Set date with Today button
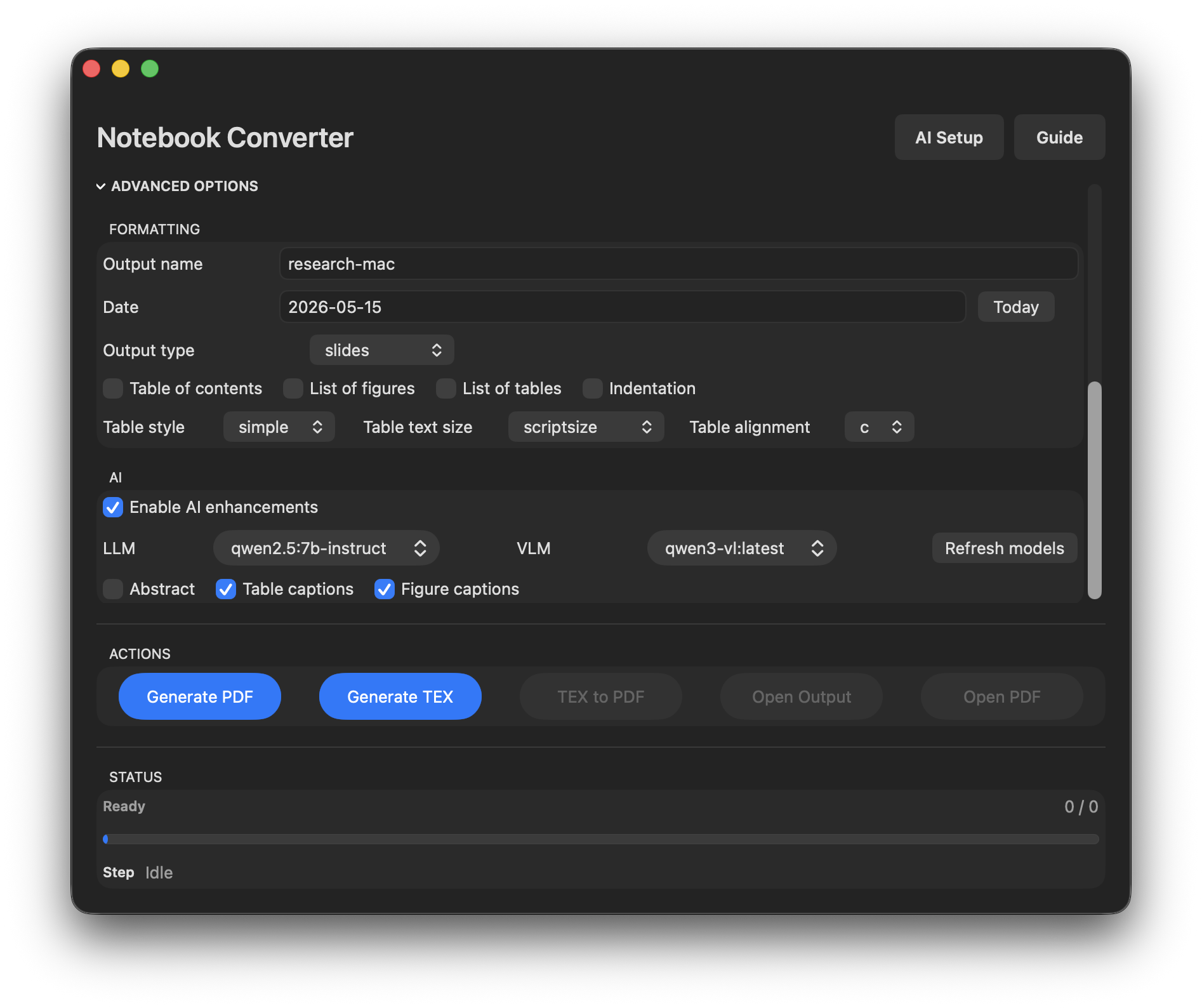The width and height of the screenshot is (1202, 1008). (1016, 307)
